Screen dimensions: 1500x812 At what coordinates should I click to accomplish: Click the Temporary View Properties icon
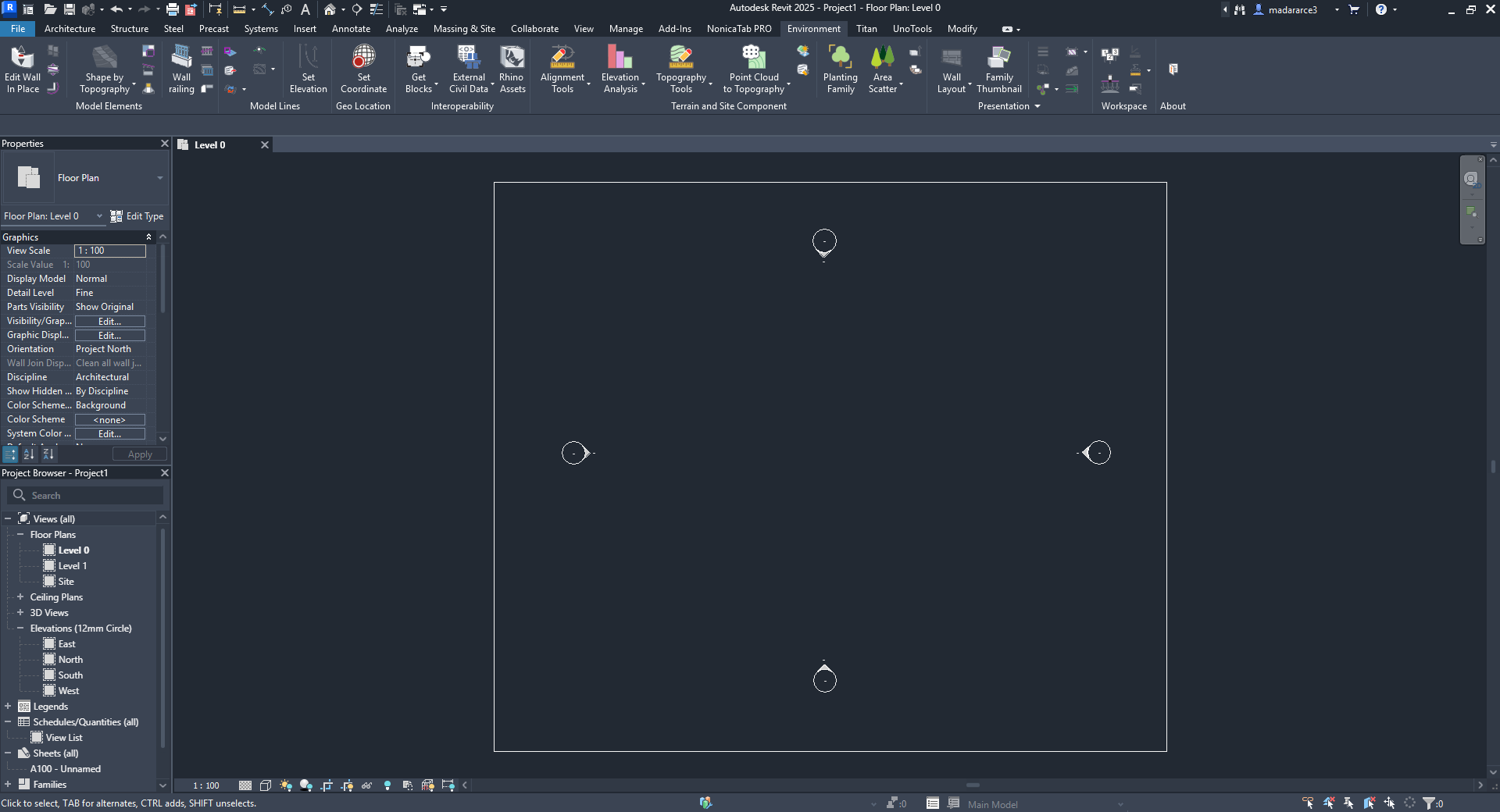[408, 785]
